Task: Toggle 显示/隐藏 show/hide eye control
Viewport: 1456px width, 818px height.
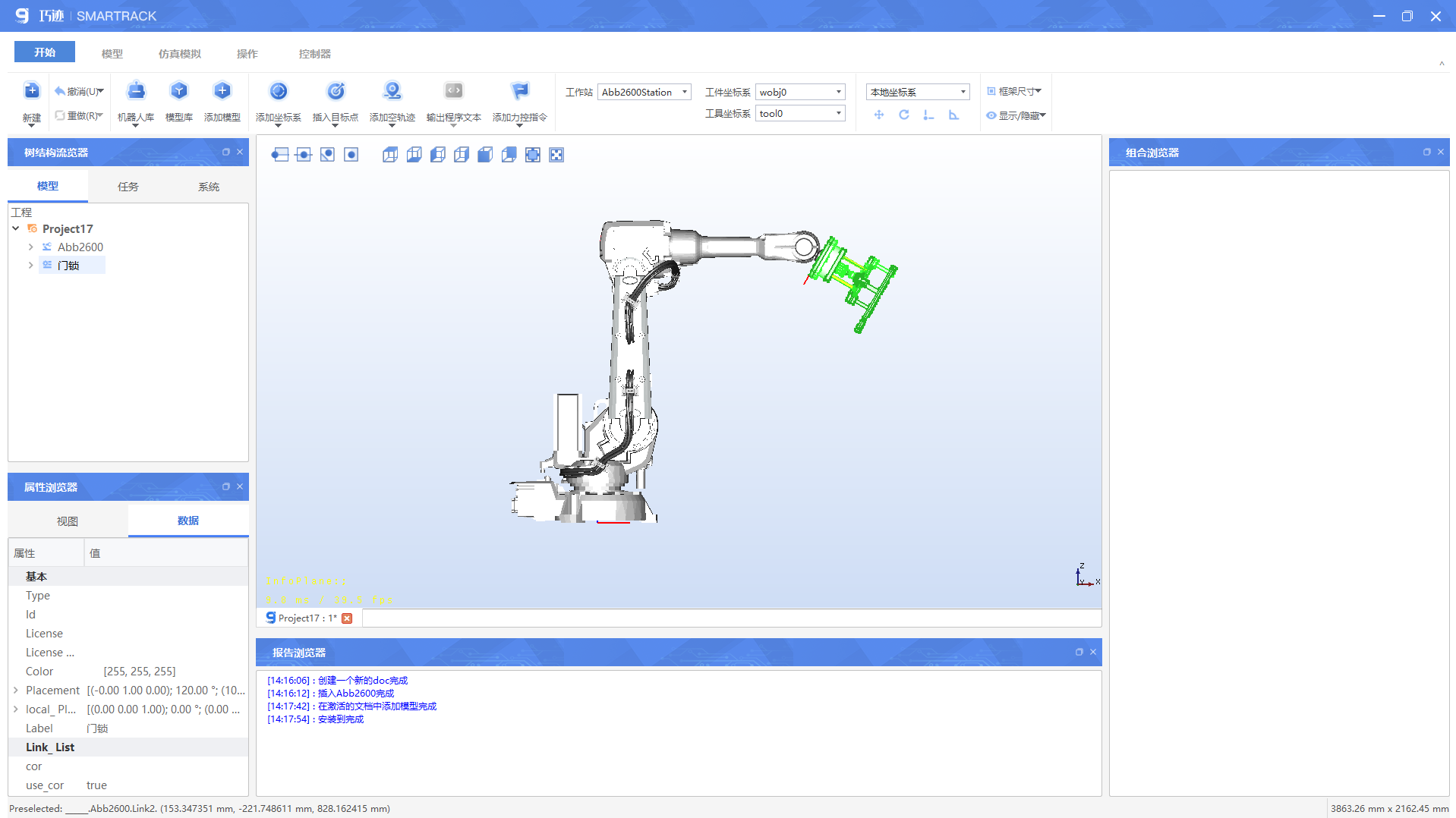Action: (1016, 115)
